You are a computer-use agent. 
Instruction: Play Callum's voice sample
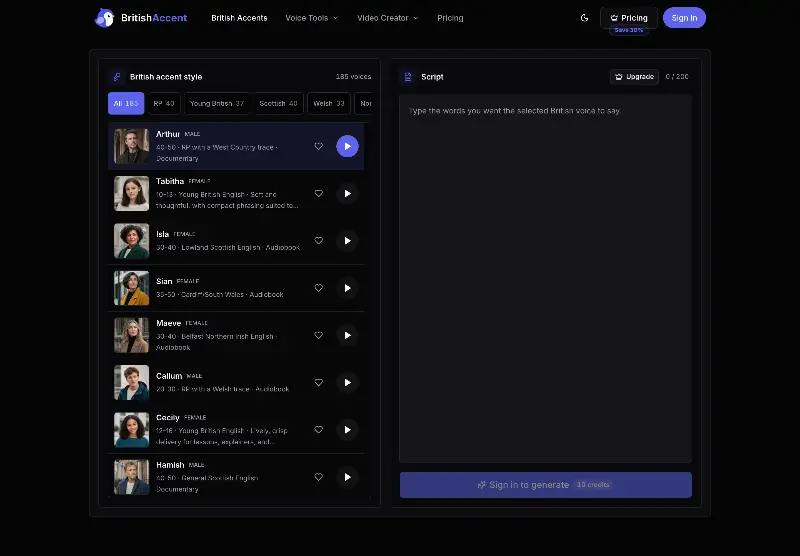click(347, 383)
